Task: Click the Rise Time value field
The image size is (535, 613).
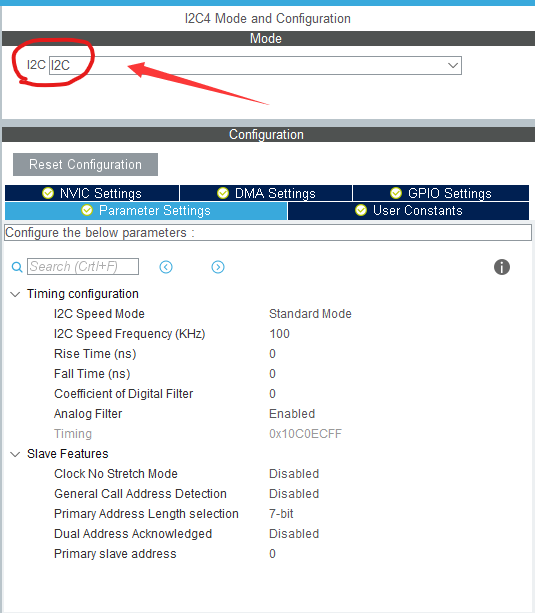Action: [x=272, y=354]
